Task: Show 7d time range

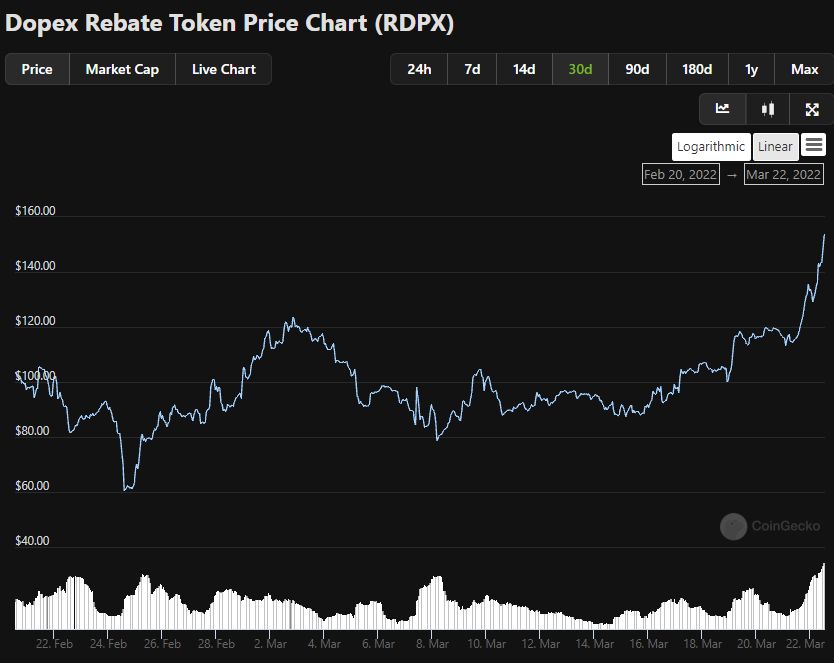Action: (x=472, y=69)
